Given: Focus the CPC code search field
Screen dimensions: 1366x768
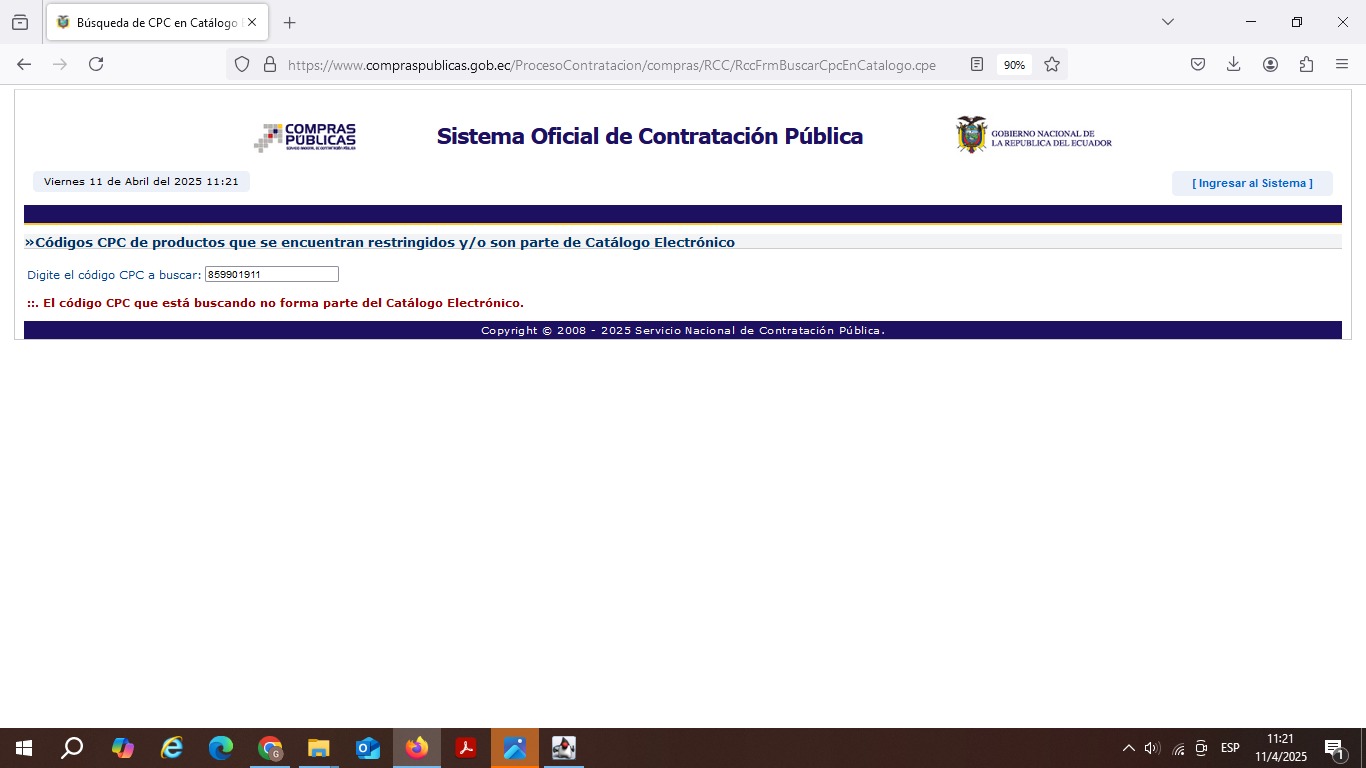Looking at the screenshot, I should click(271, 274).
